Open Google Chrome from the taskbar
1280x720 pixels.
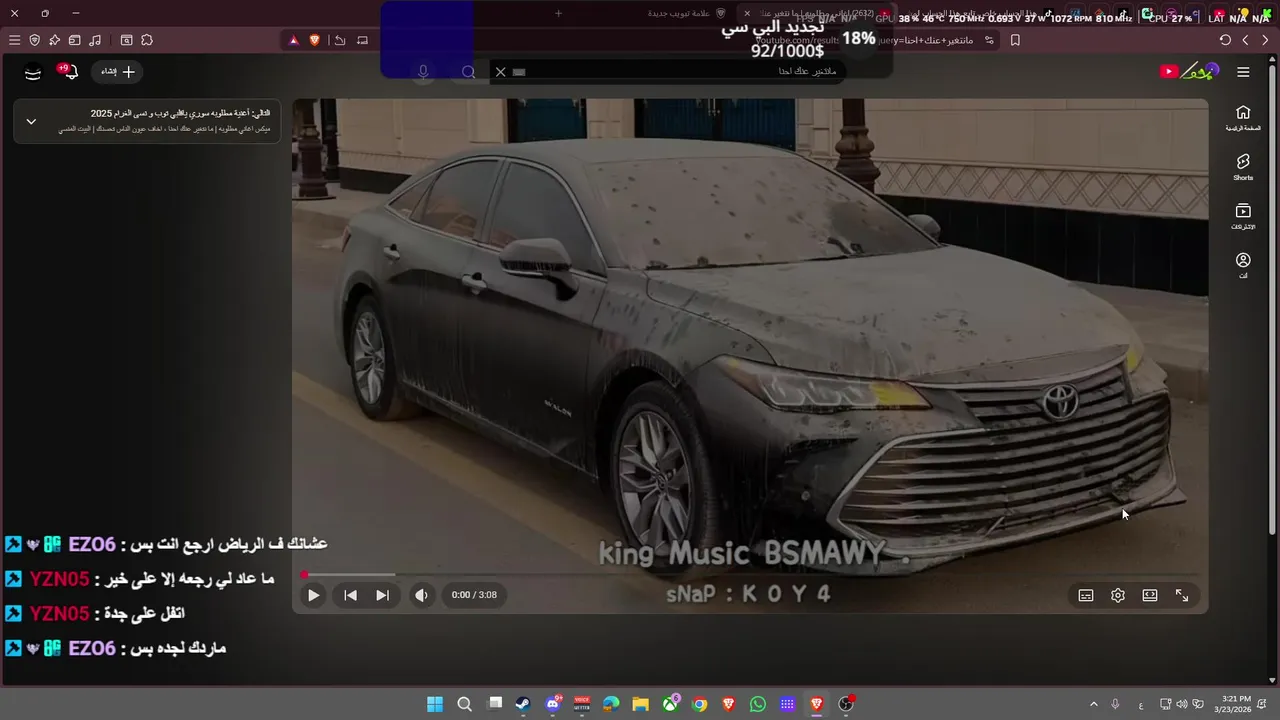click(699, 704)
